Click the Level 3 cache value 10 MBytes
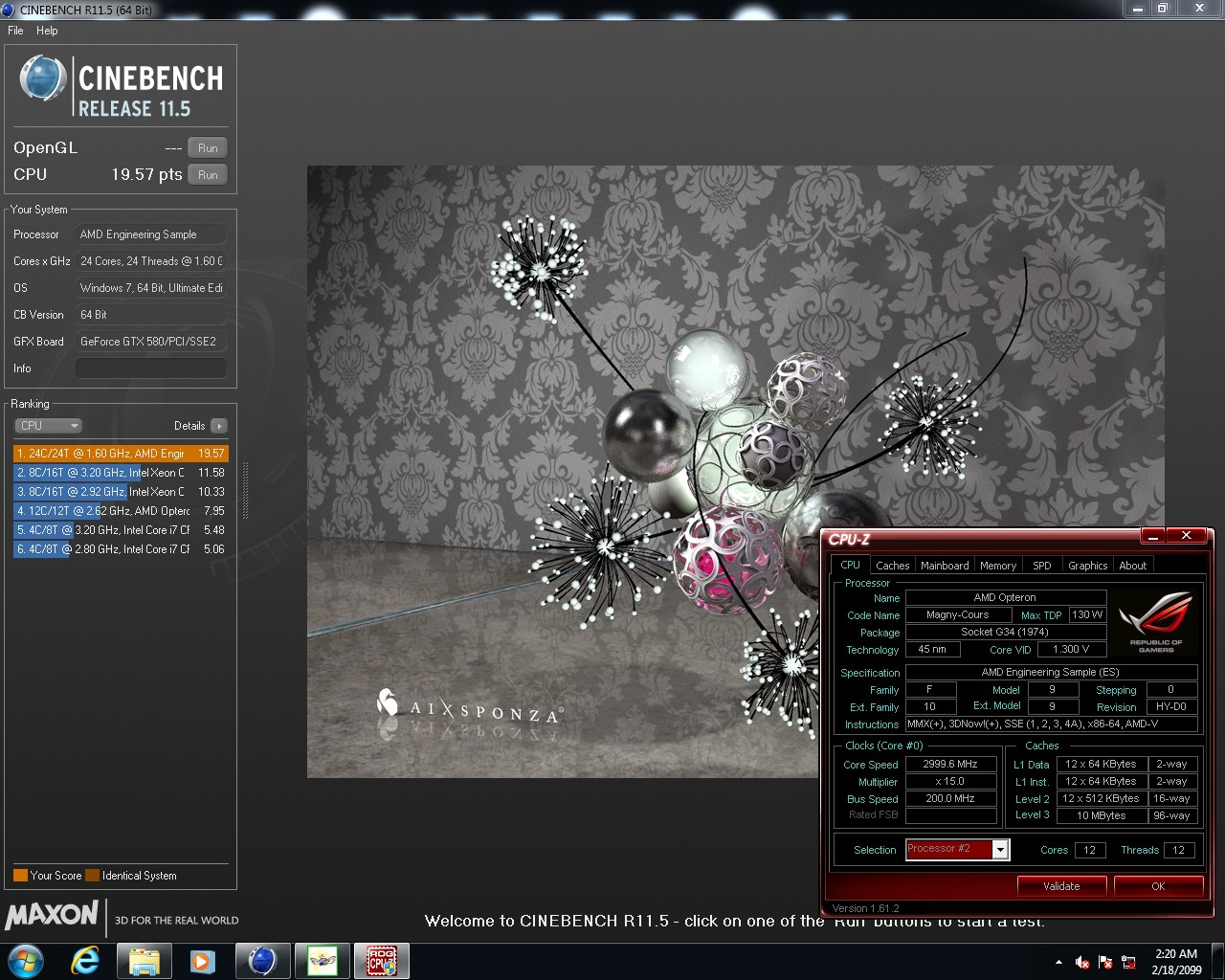Viewport: 1225px width, 980px height. click(1101, 816)
